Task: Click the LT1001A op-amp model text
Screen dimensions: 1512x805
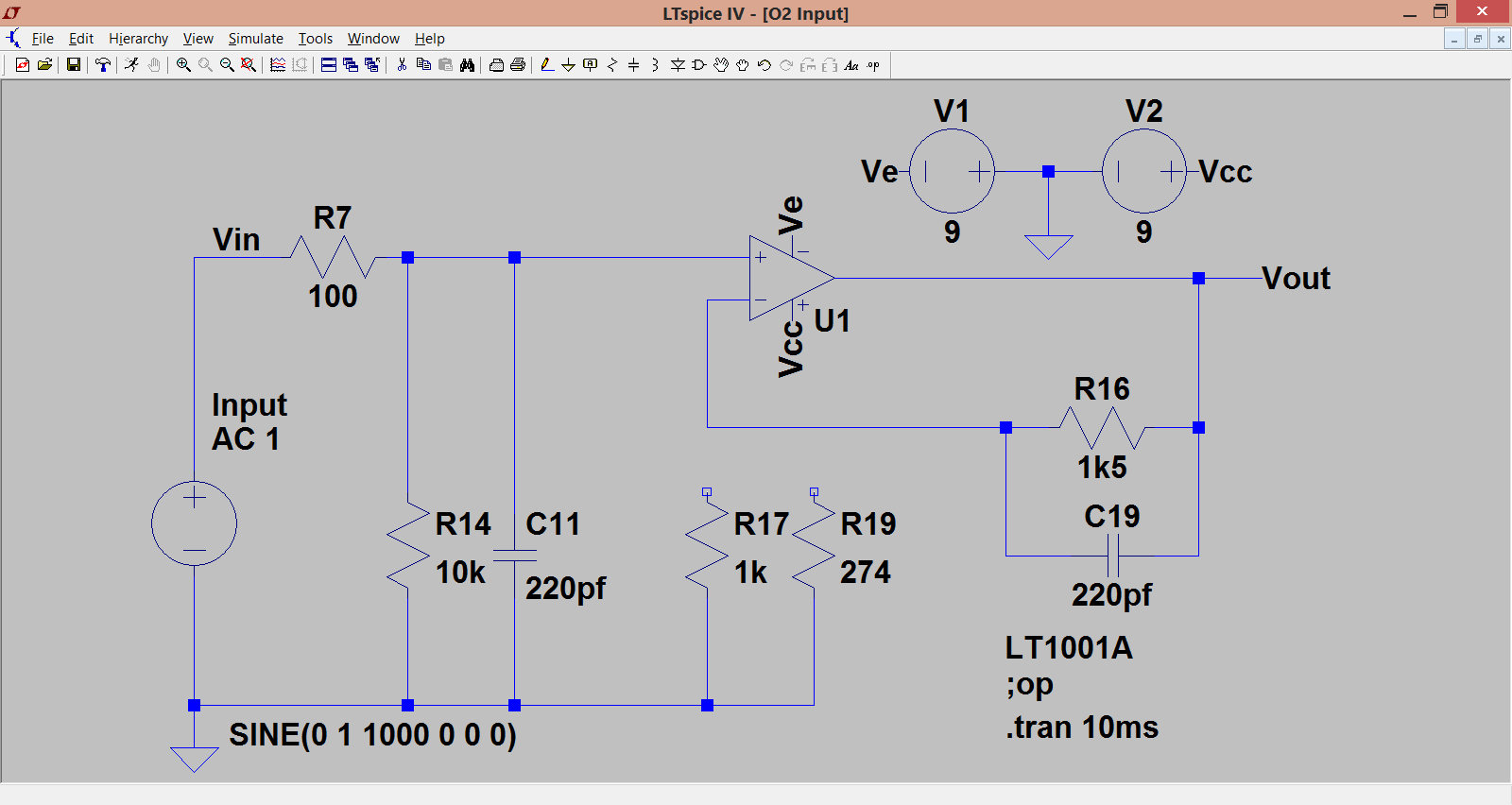Action: coord(1069,648)
